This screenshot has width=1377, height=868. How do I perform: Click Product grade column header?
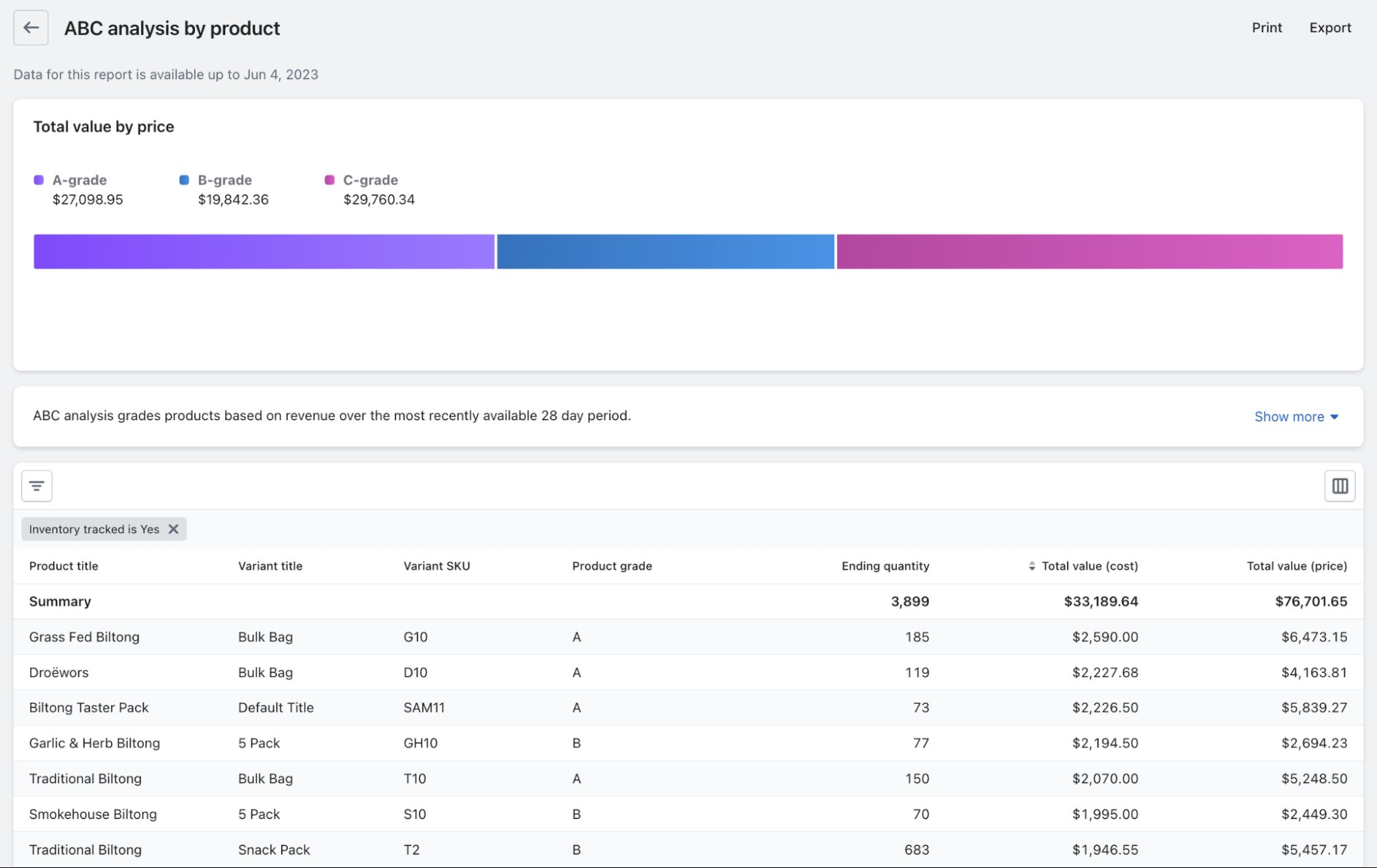coord(612,566)
